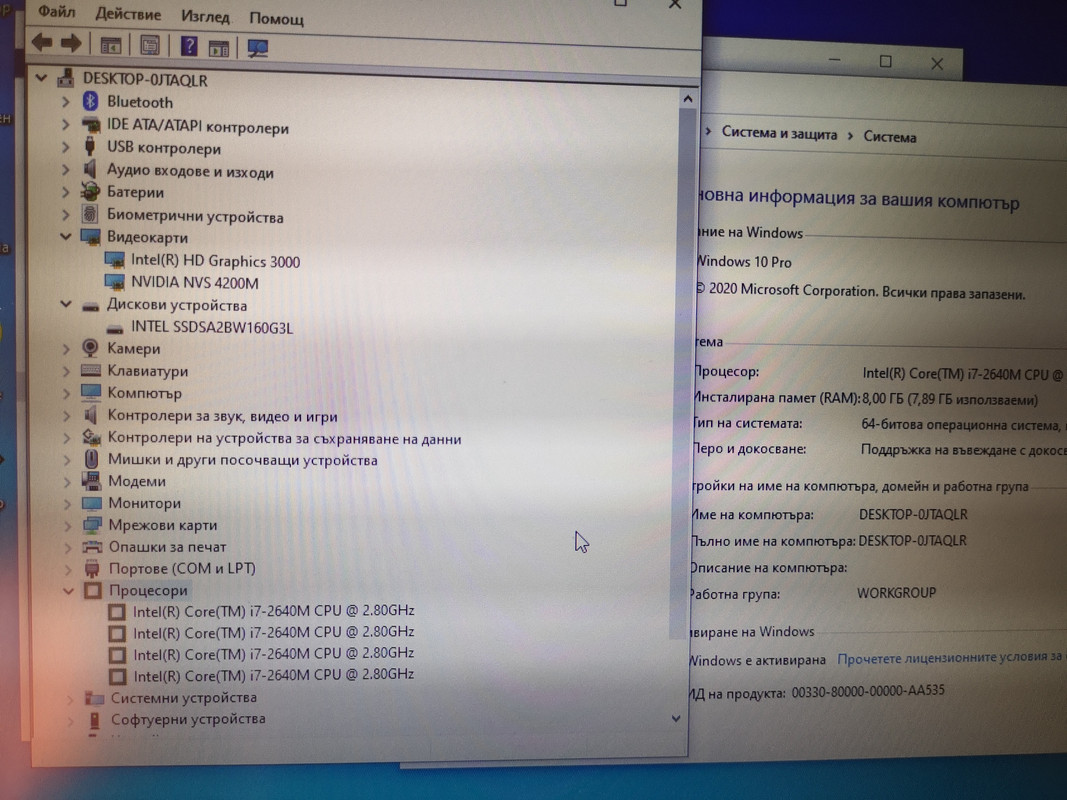
Task: Expand the Мрежови карти category arrow
Action: (67, 525)
